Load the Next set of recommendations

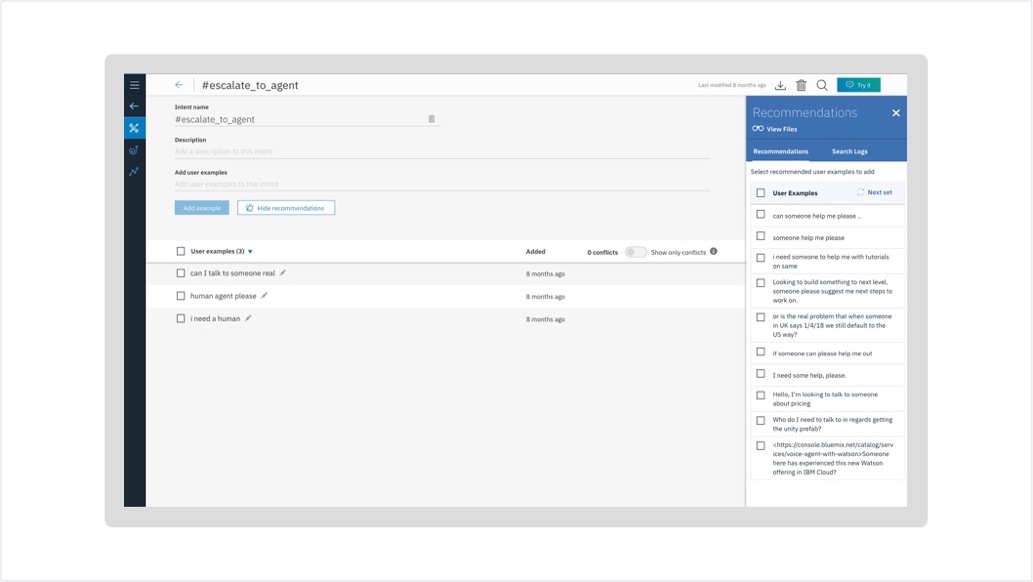[x=879, y=192]
